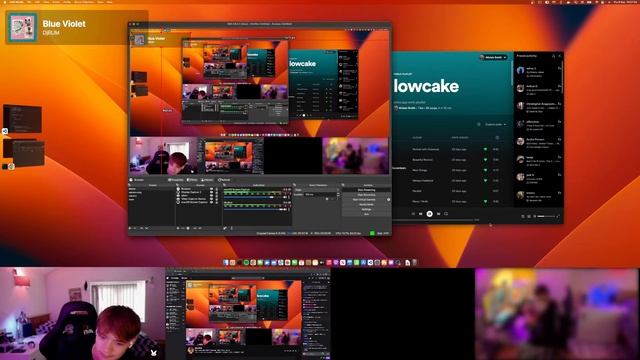Click Spotify volume speaker icon
The height and width of the screenshot is (360, 640).
(x=535, y=216)
